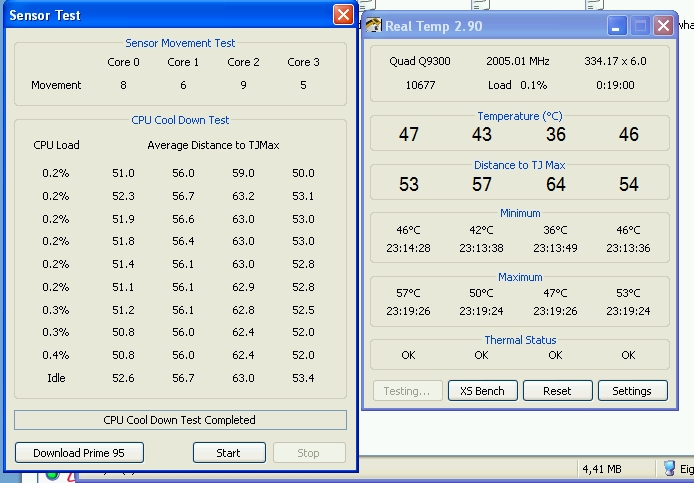Click the 4,41 MB status bar entry
This screenshot has height=483, width=694.
[x=602, y=468]
